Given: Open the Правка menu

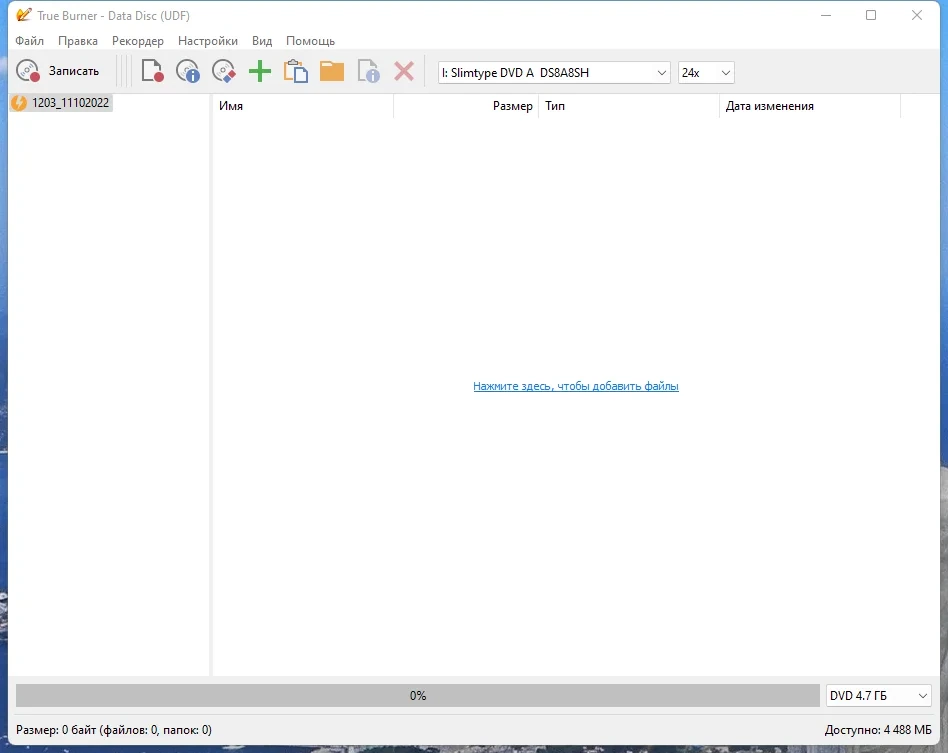Looking at the screenshot, I should click(78, 41).
